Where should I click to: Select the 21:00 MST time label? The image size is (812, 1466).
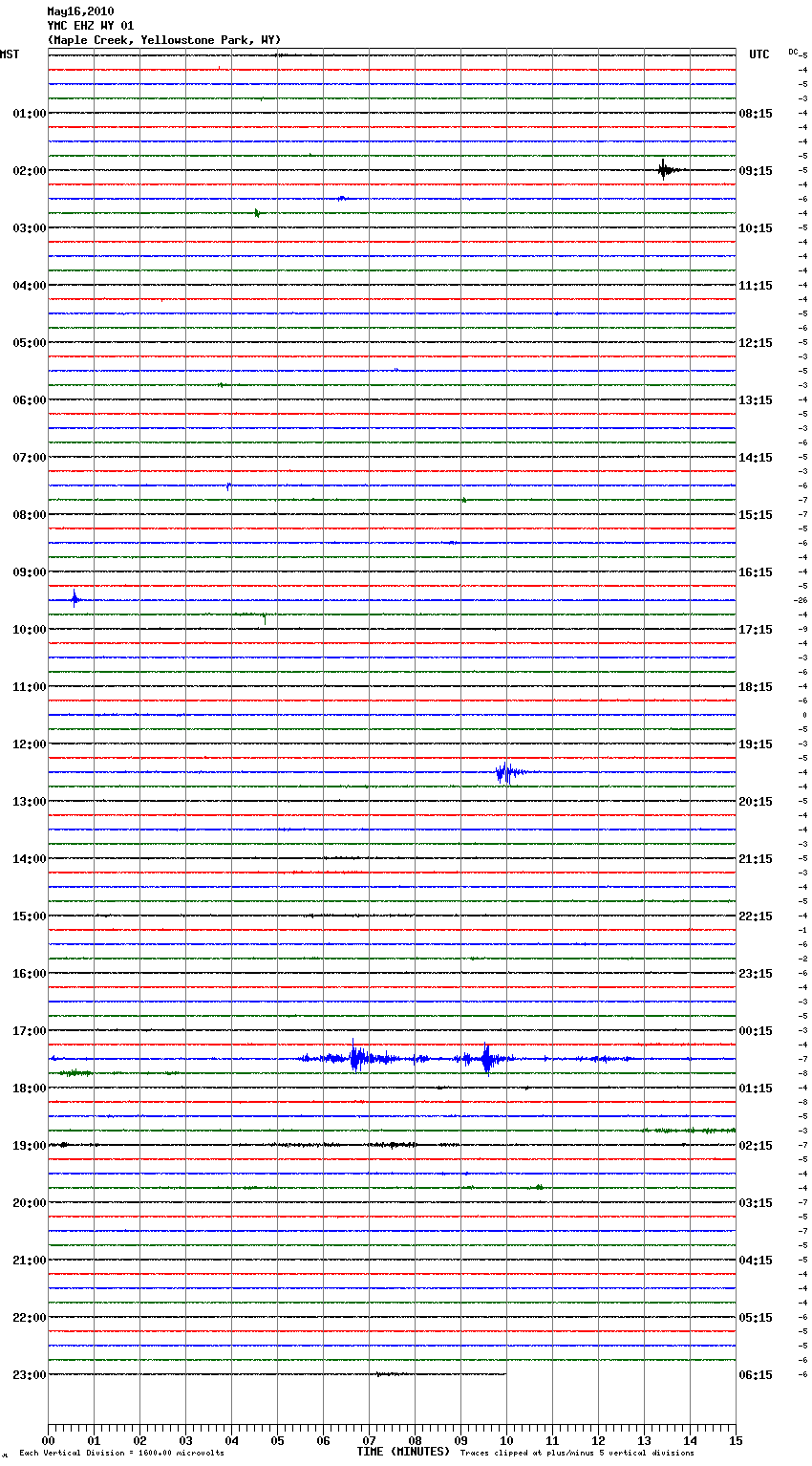[30, 1260]
